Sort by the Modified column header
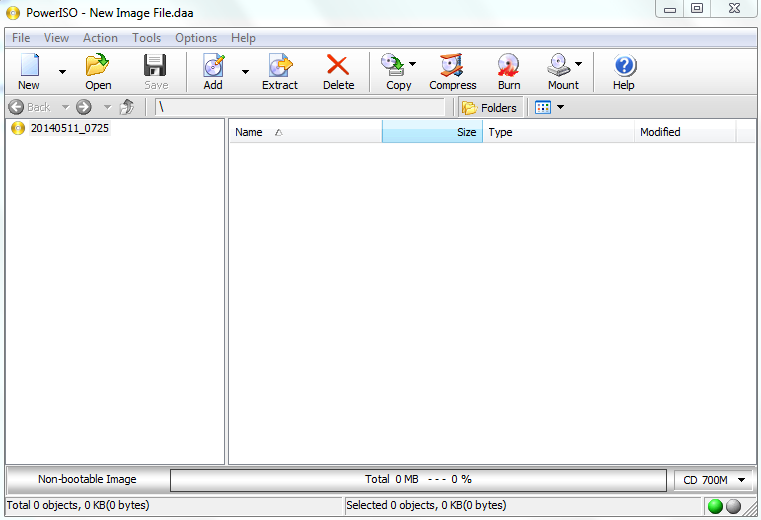Image resolution: width=761 pixels, height=520 pixels. (685, 132)
